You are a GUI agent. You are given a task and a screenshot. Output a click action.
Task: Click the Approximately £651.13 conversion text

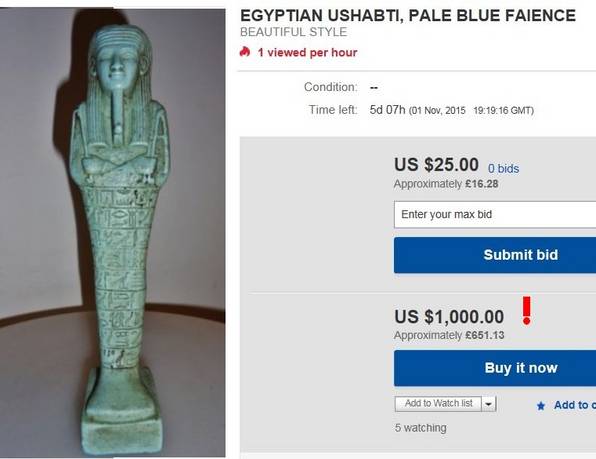[449, 336]
